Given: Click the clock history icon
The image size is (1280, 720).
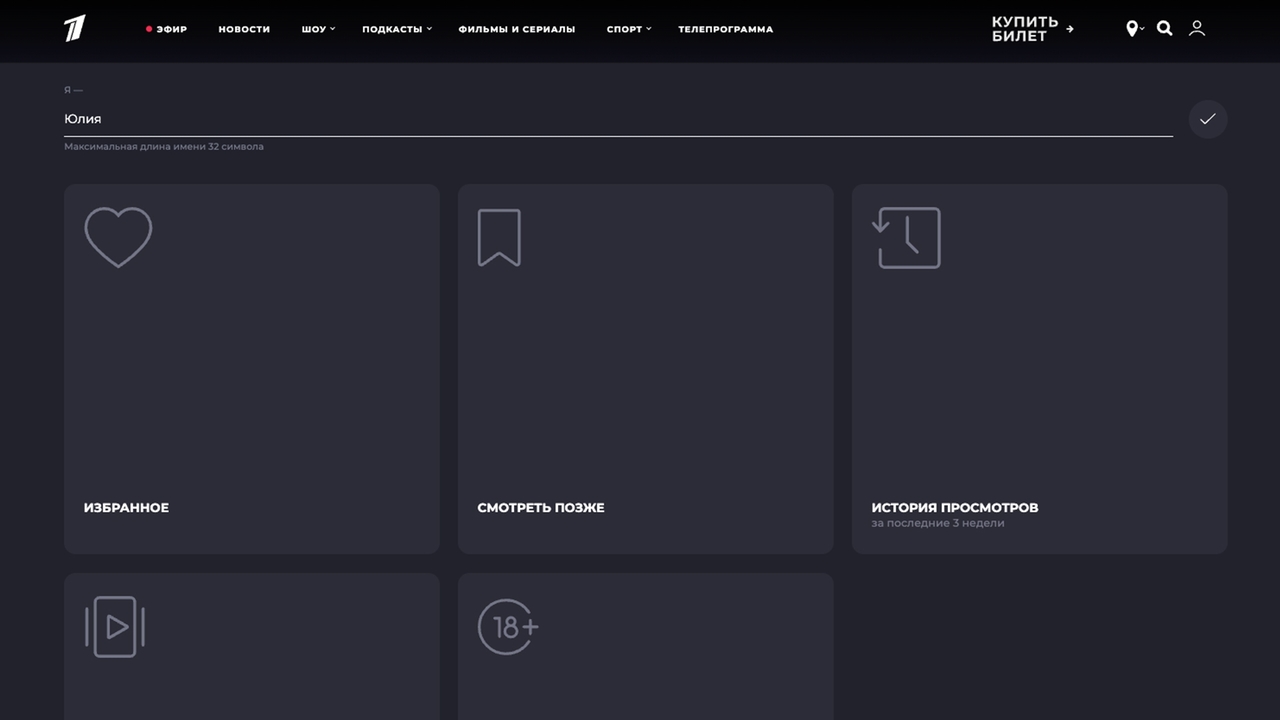Looking at the screenshot, I should 906,237.
